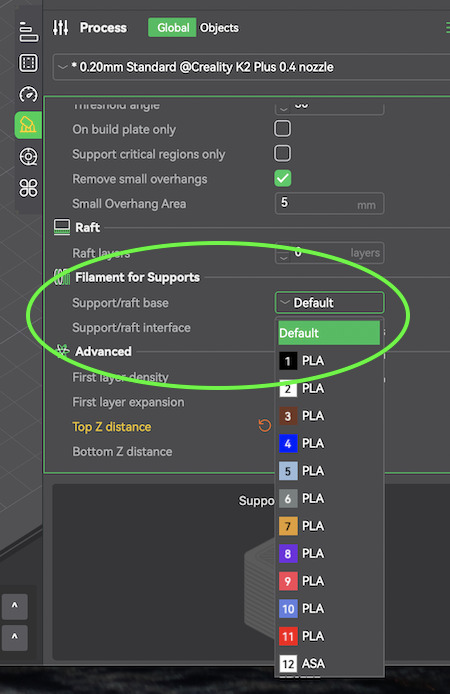Viewport: 450px width, 694px height.
Task: Click the Process sliders icon
Action: pyautogui.click(x=61, y=27)
